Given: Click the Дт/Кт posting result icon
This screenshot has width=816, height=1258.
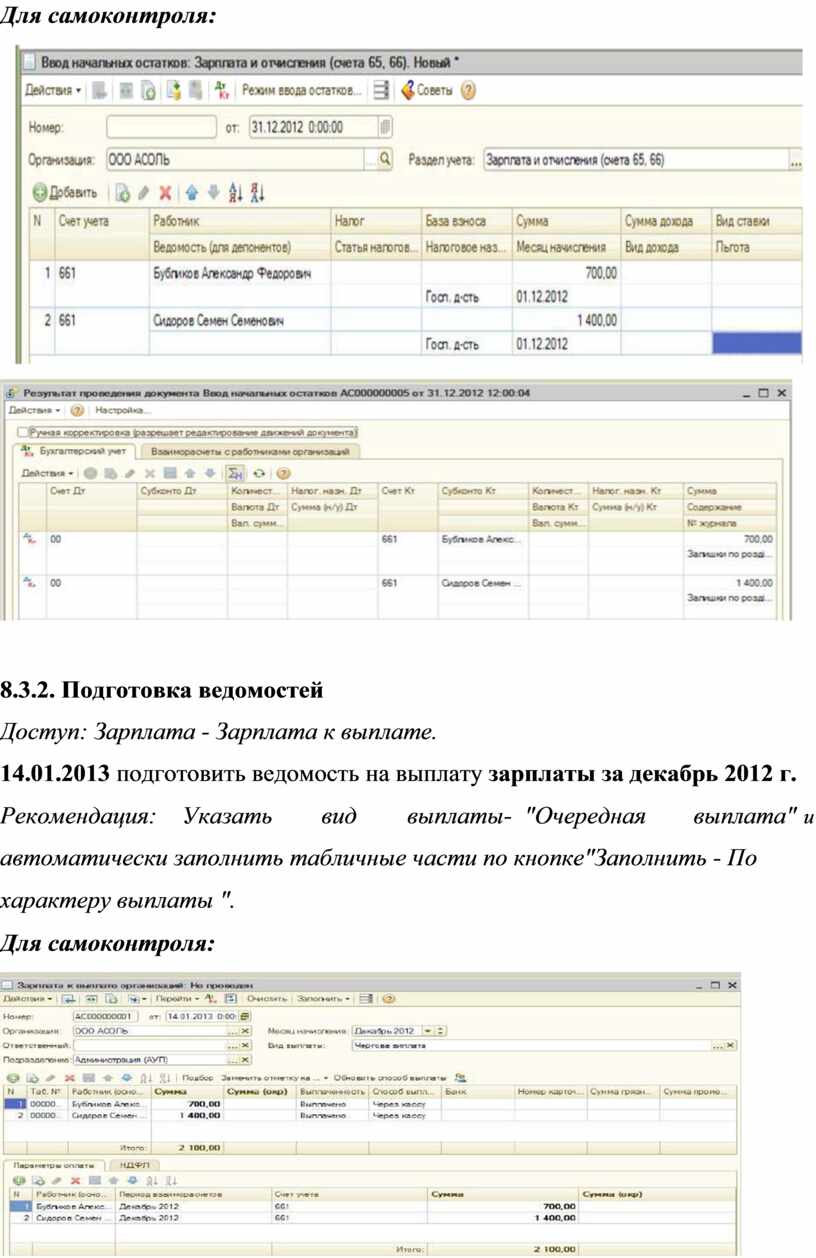Looking at the screenshot, I should [x=221, y=90].
